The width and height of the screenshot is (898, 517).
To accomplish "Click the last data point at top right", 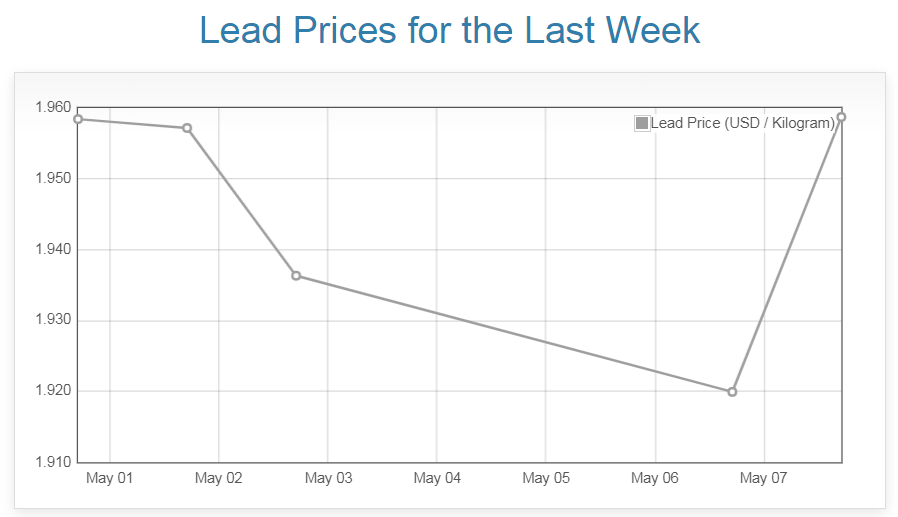I will pyautogui.click(x=842, y=117).
